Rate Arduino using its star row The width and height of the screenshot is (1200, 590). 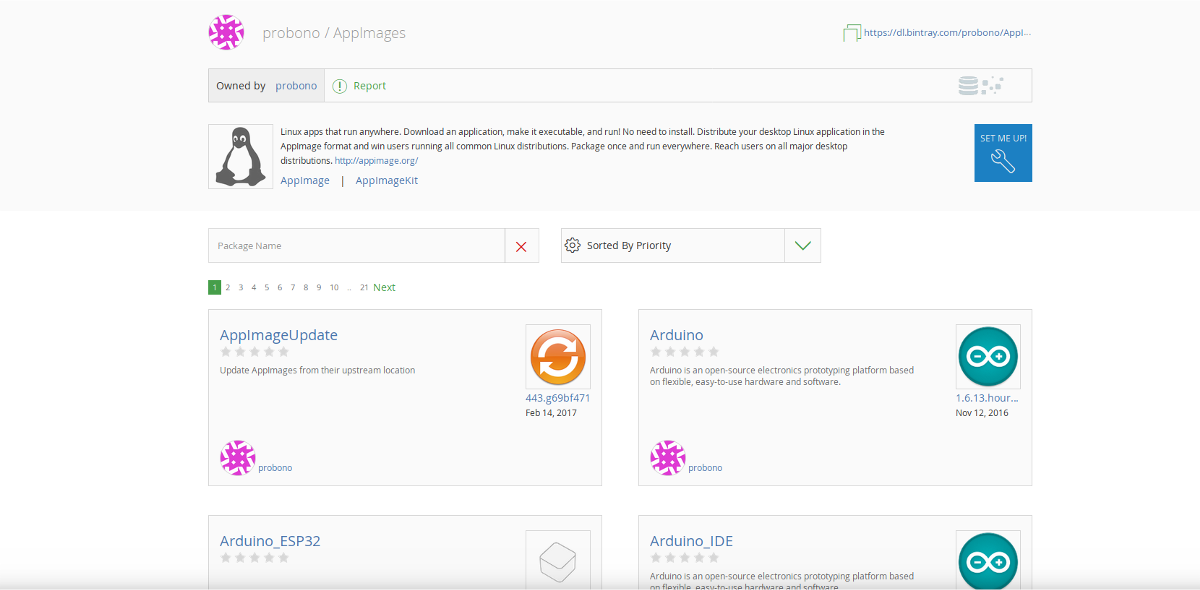(685, 352)
